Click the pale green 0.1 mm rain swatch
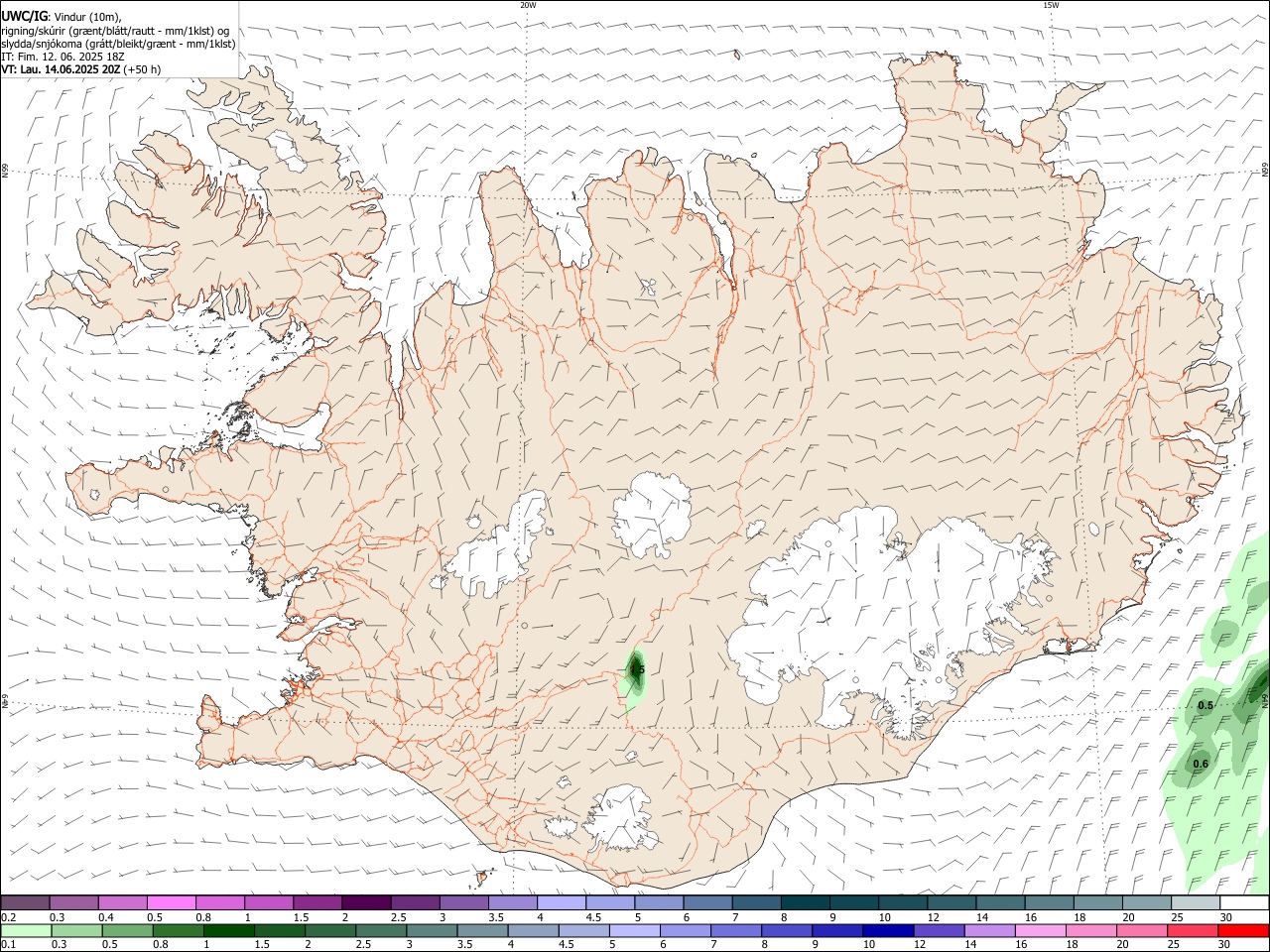1270x952 pixels. (26, 931)
